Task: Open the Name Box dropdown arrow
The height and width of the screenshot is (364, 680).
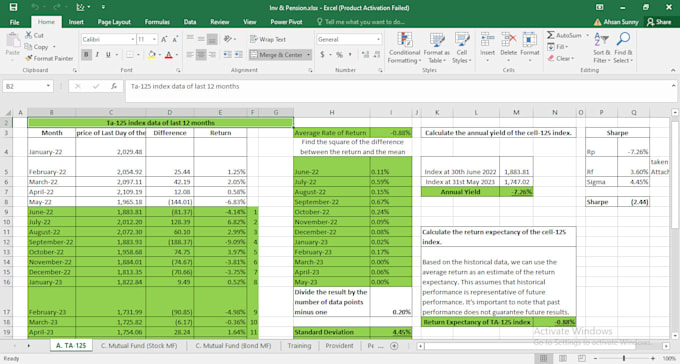Action: tap(48, 86)
